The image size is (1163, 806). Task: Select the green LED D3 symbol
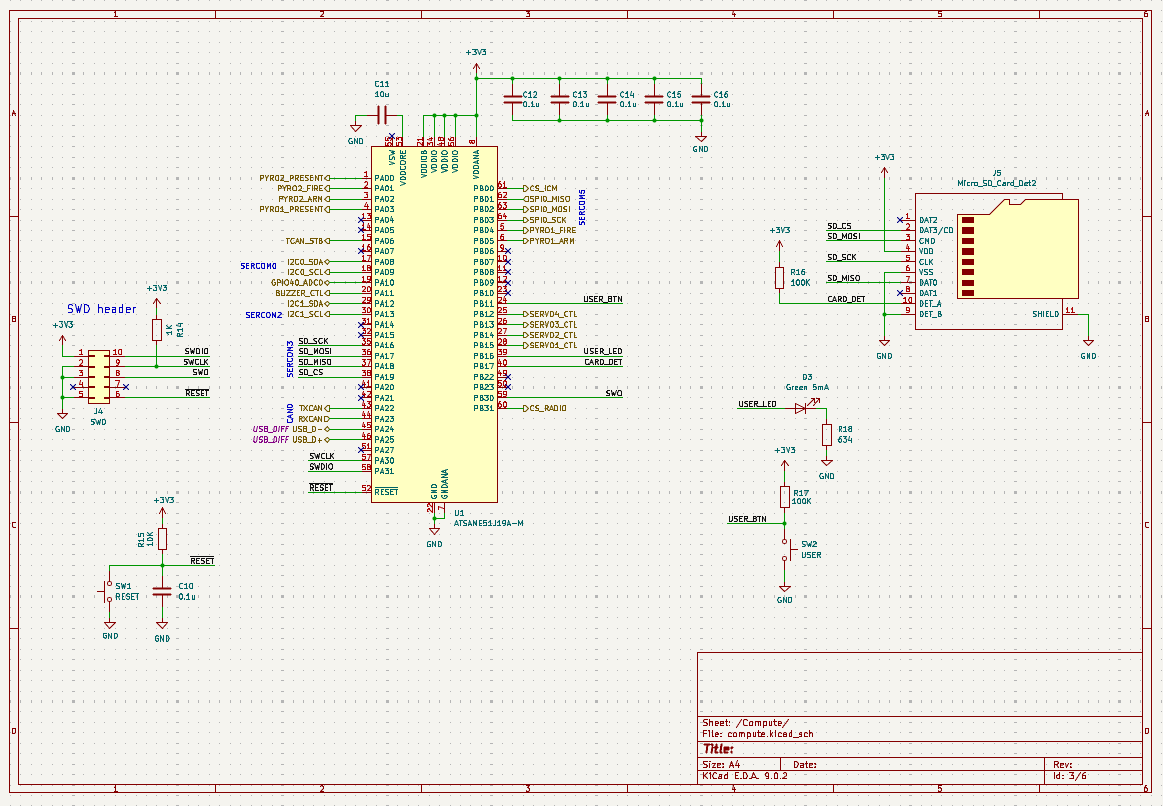coord(801,408)
